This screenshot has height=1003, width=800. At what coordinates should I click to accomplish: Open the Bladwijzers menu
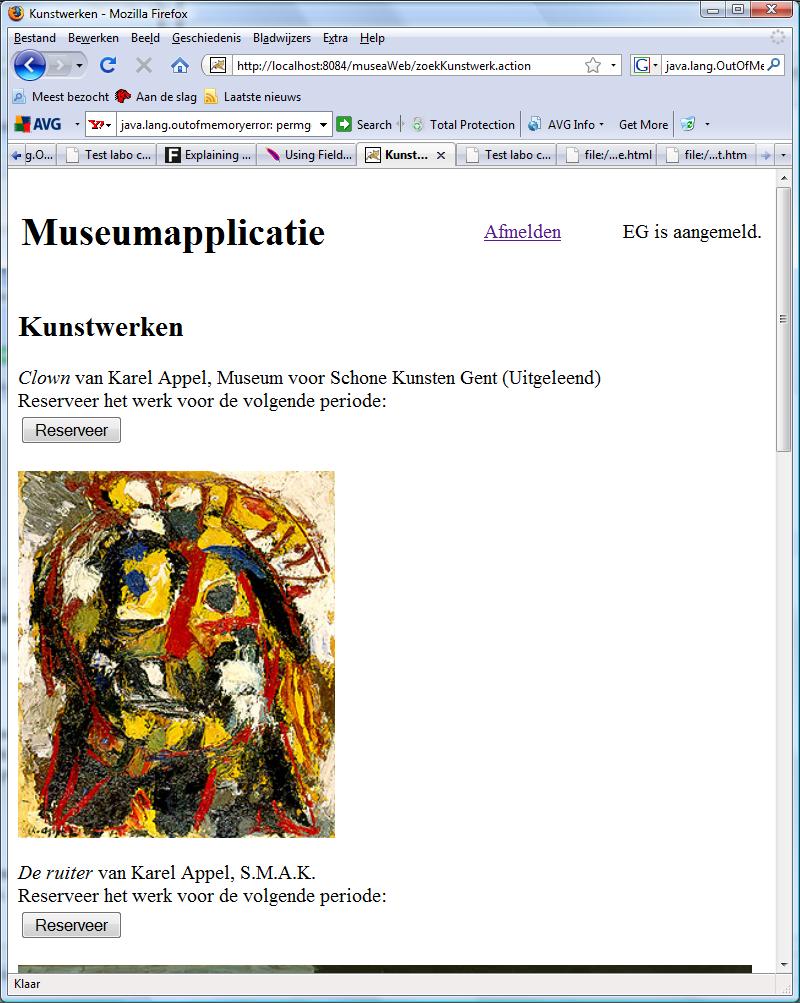[281, 38]
